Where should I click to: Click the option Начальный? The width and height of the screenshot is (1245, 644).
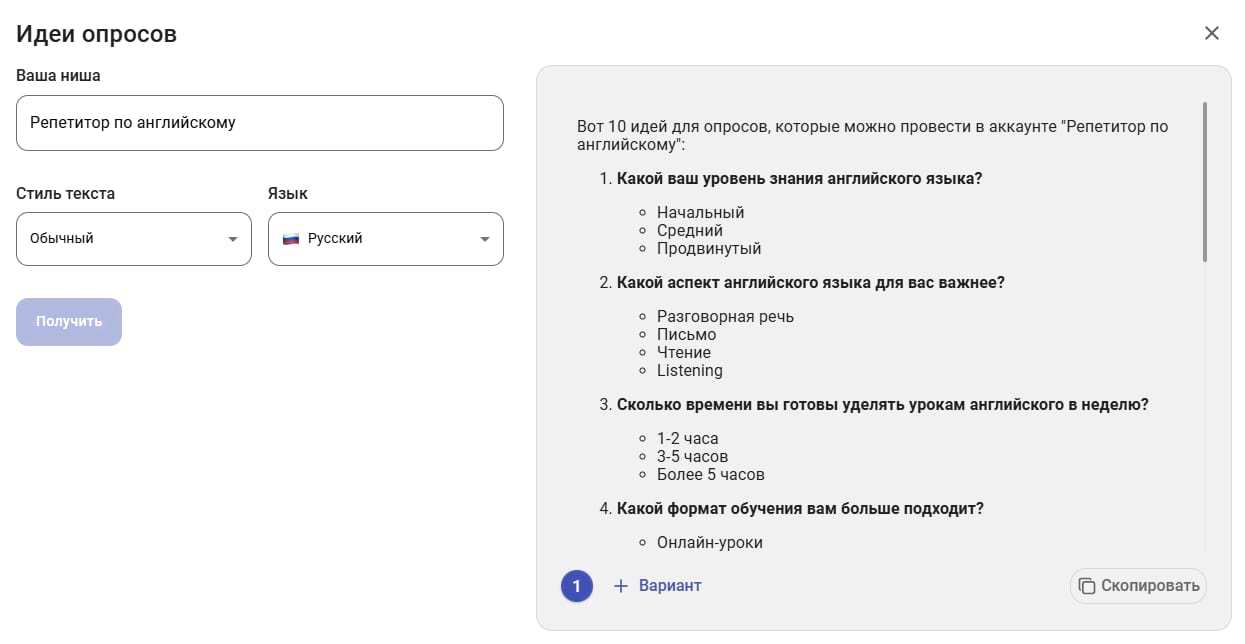tap(700, 213)
